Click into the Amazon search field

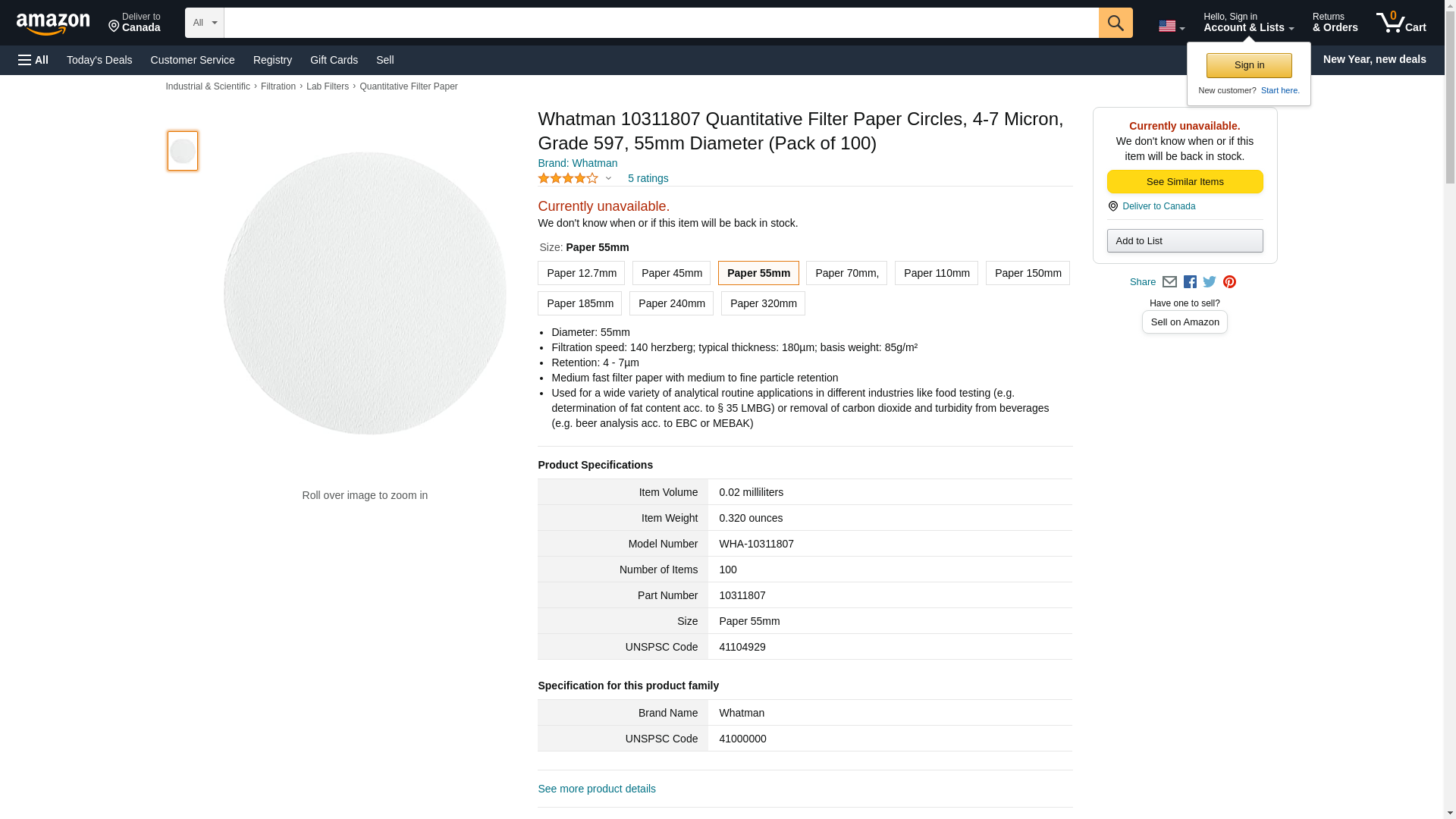point(660,23)
